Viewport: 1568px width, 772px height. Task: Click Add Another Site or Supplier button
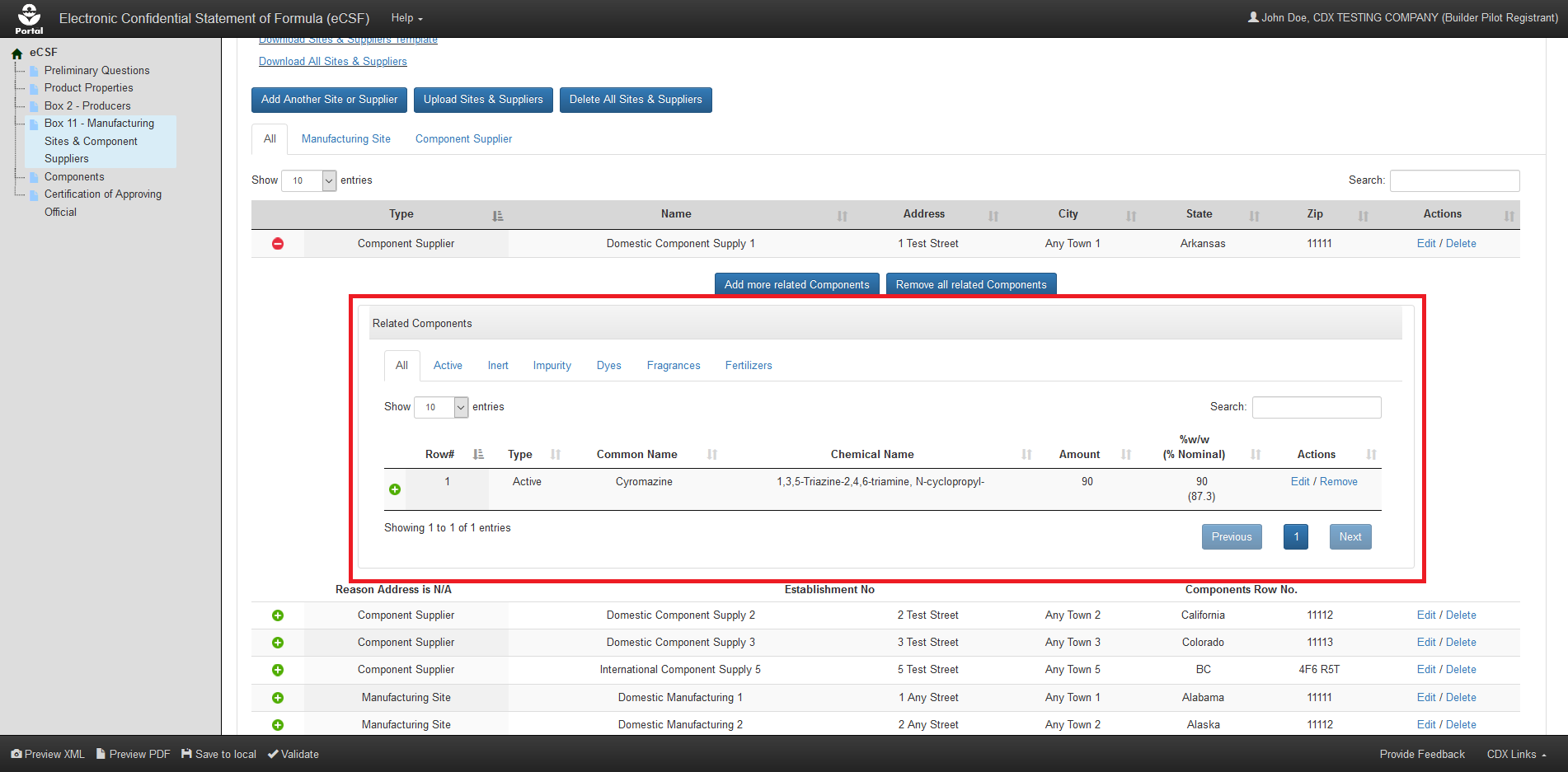coord(329,100)
